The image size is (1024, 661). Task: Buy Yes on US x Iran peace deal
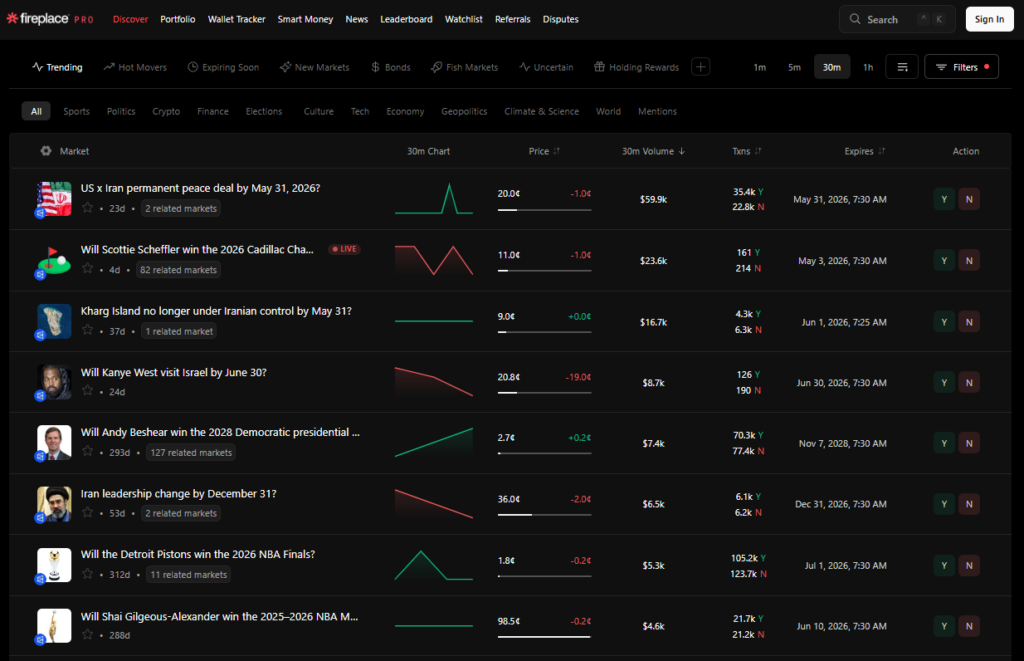[x=944, y=199]
